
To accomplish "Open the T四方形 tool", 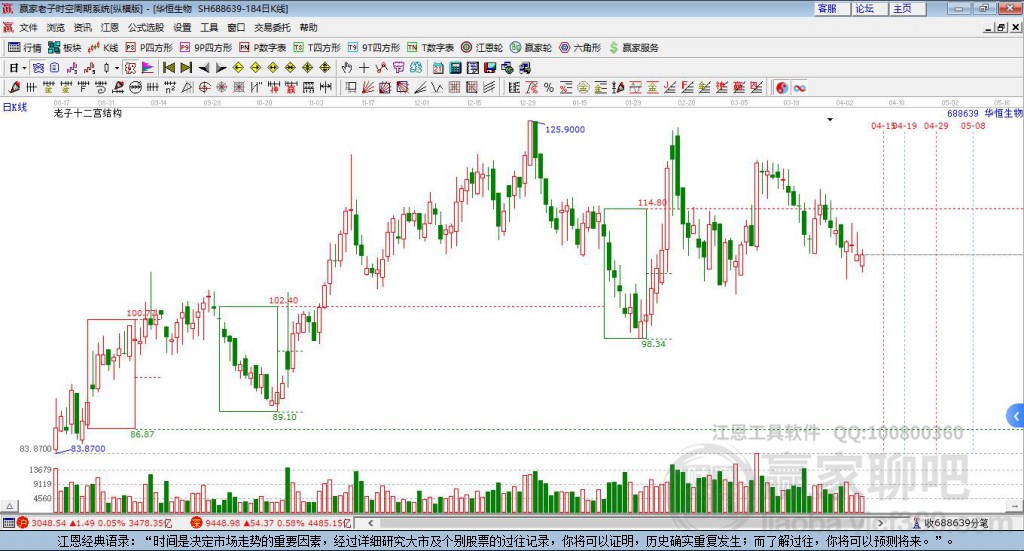I will [317, 48].
